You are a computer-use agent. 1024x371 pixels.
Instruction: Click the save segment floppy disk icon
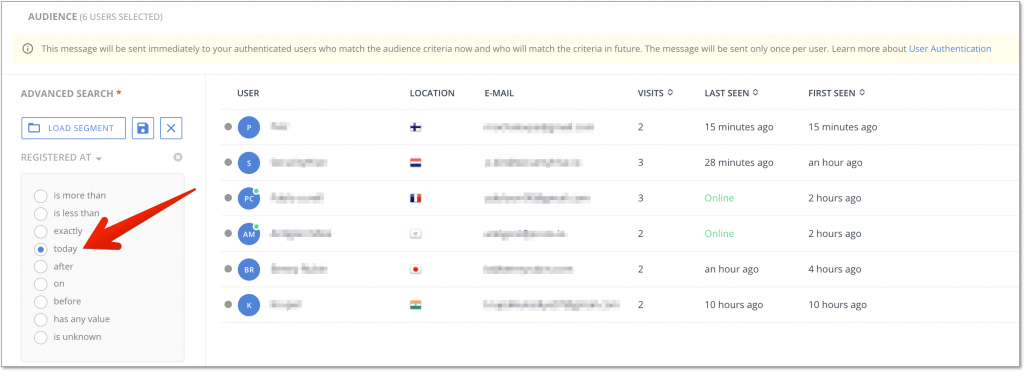click(143, 128)
